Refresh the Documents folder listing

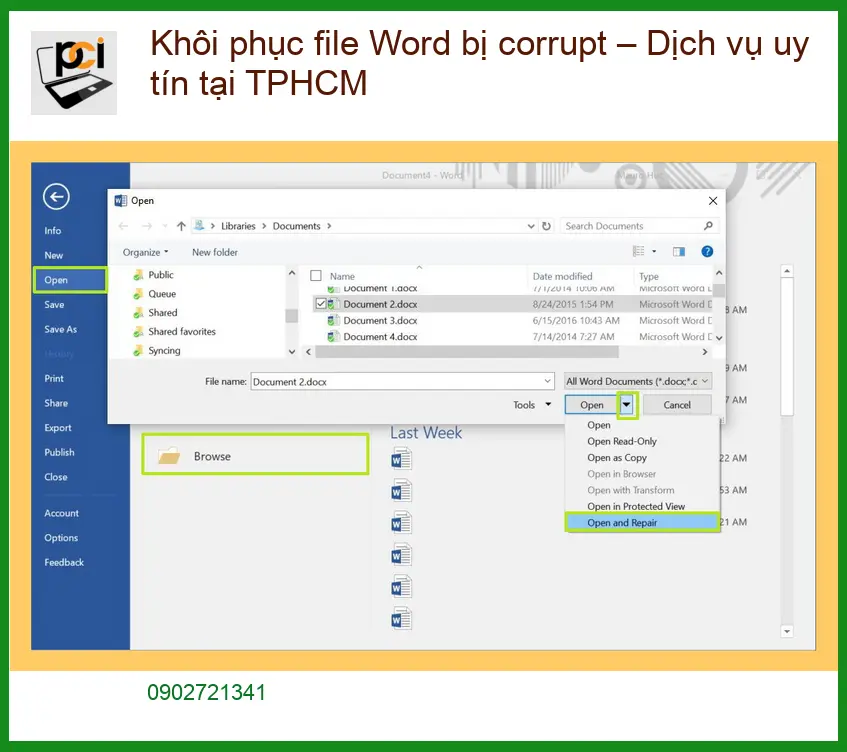point(546,226)
